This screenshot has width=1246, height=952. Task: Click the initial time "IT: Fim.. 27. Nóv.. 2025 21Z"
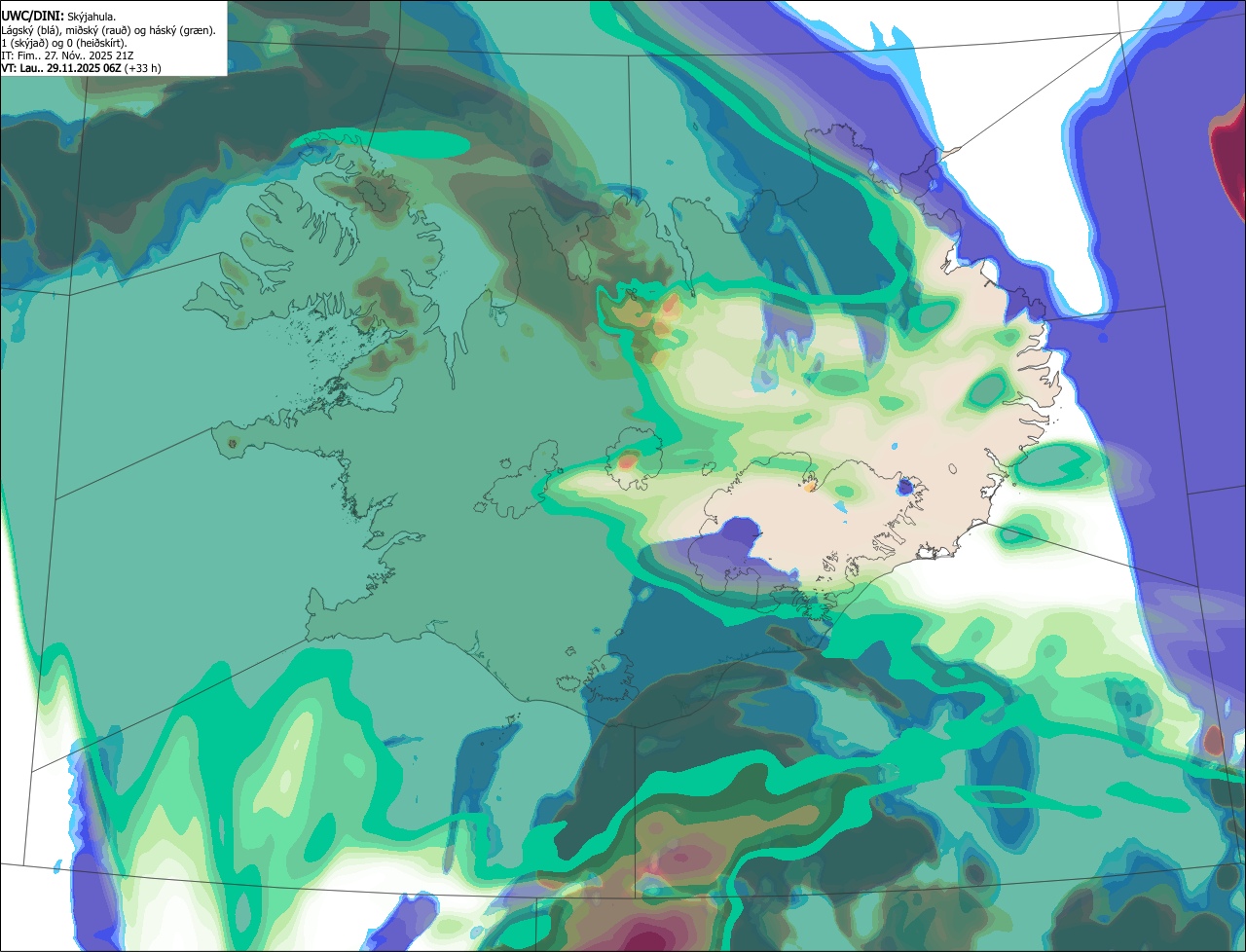click(x=67, y=55)
